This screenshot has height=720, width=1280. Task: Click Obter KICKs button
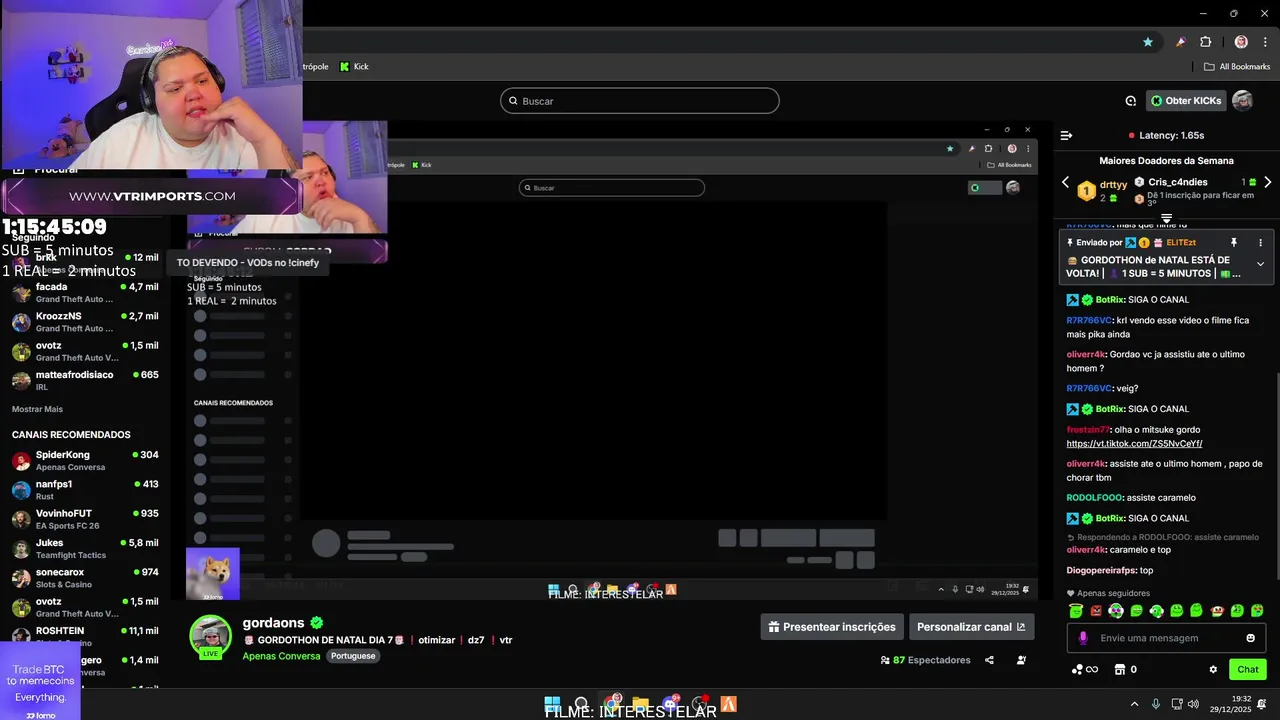tap(1186, 101)
